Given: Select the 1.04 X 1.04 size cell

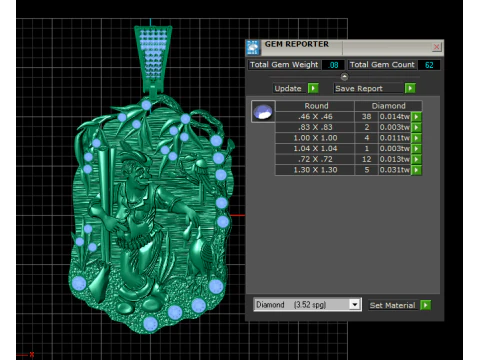Looking at the screenshot, I should pyautogui.click(x=315, y=149).
